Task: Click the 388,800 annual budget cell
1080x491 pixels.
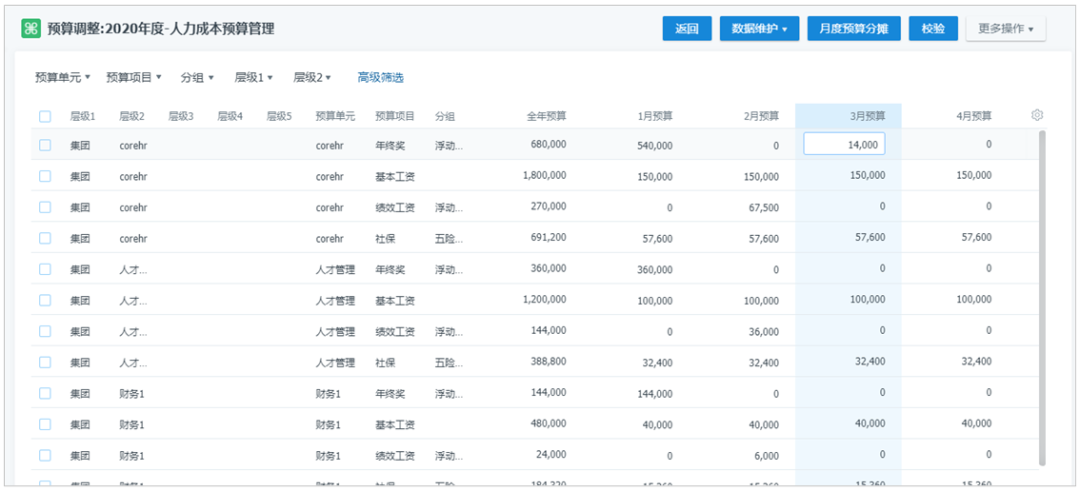Action: (549, 361)
